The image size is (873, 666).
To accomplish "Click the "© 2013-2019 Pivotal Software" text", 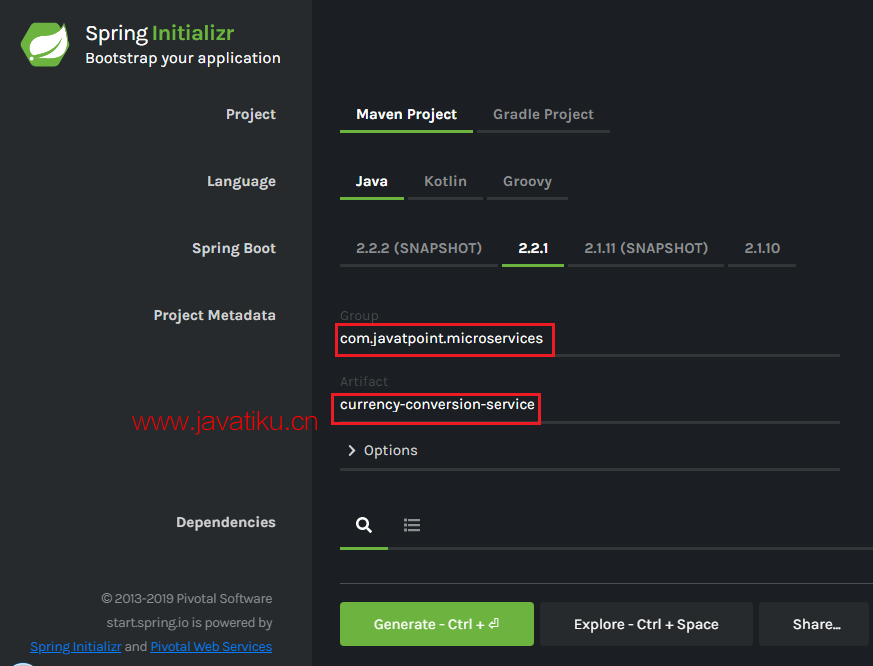I will coord(187,599).
